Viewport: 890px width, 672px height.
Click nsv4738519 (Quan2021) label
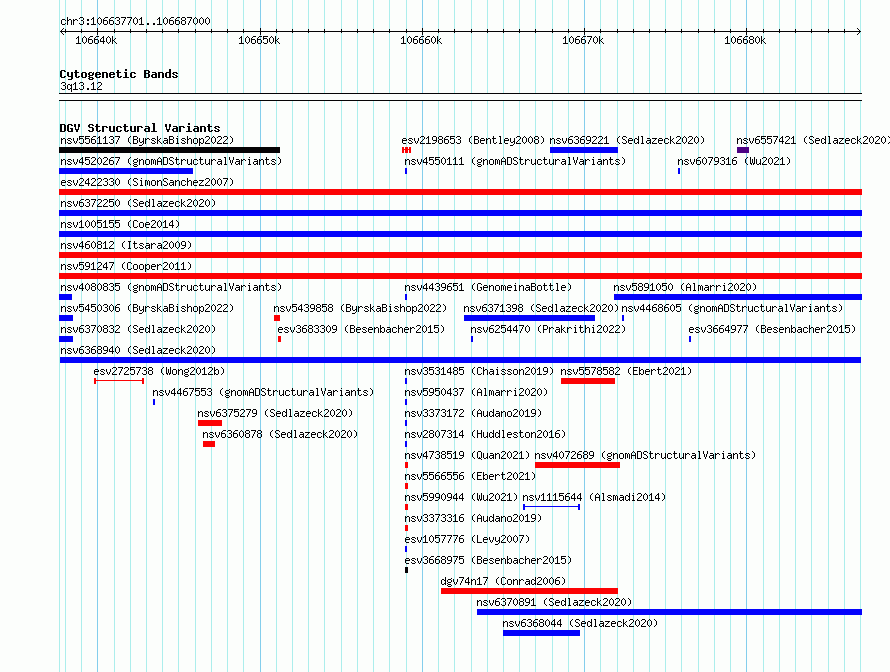(467, 455)
